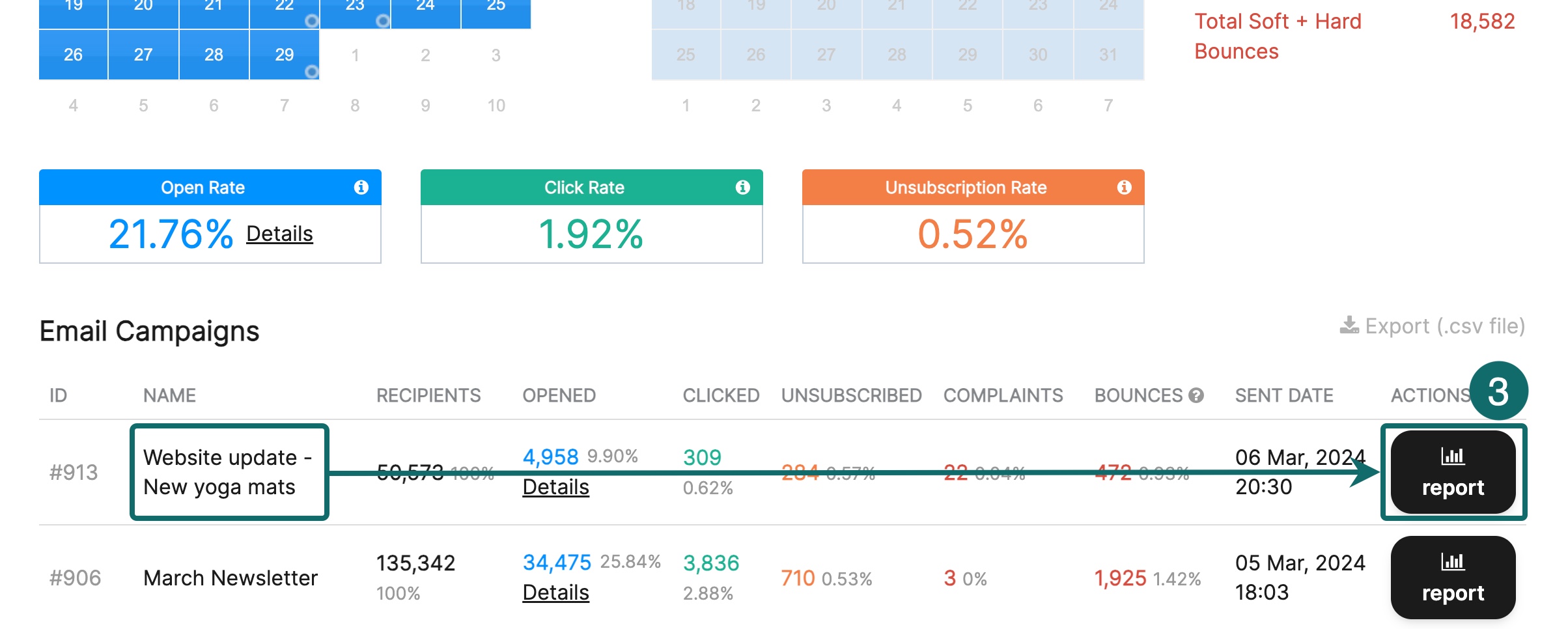Click the SENT DATE column header
This screenshot has width=1568, height=629.
point(1283,395)
